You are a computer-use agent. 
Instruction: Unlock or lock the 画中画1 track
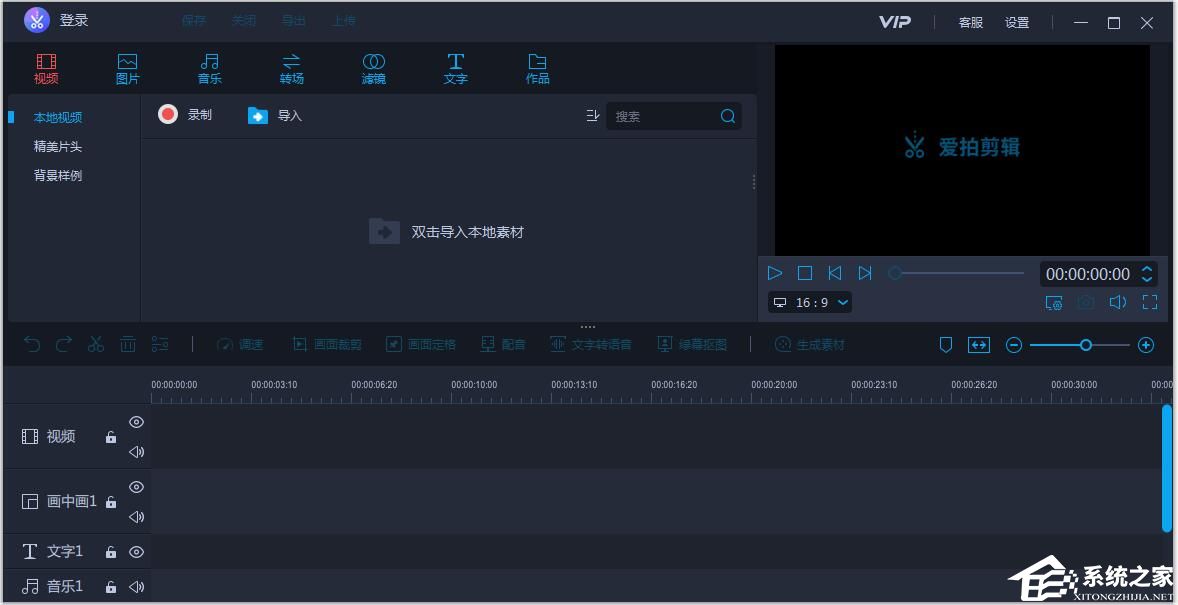111,502
